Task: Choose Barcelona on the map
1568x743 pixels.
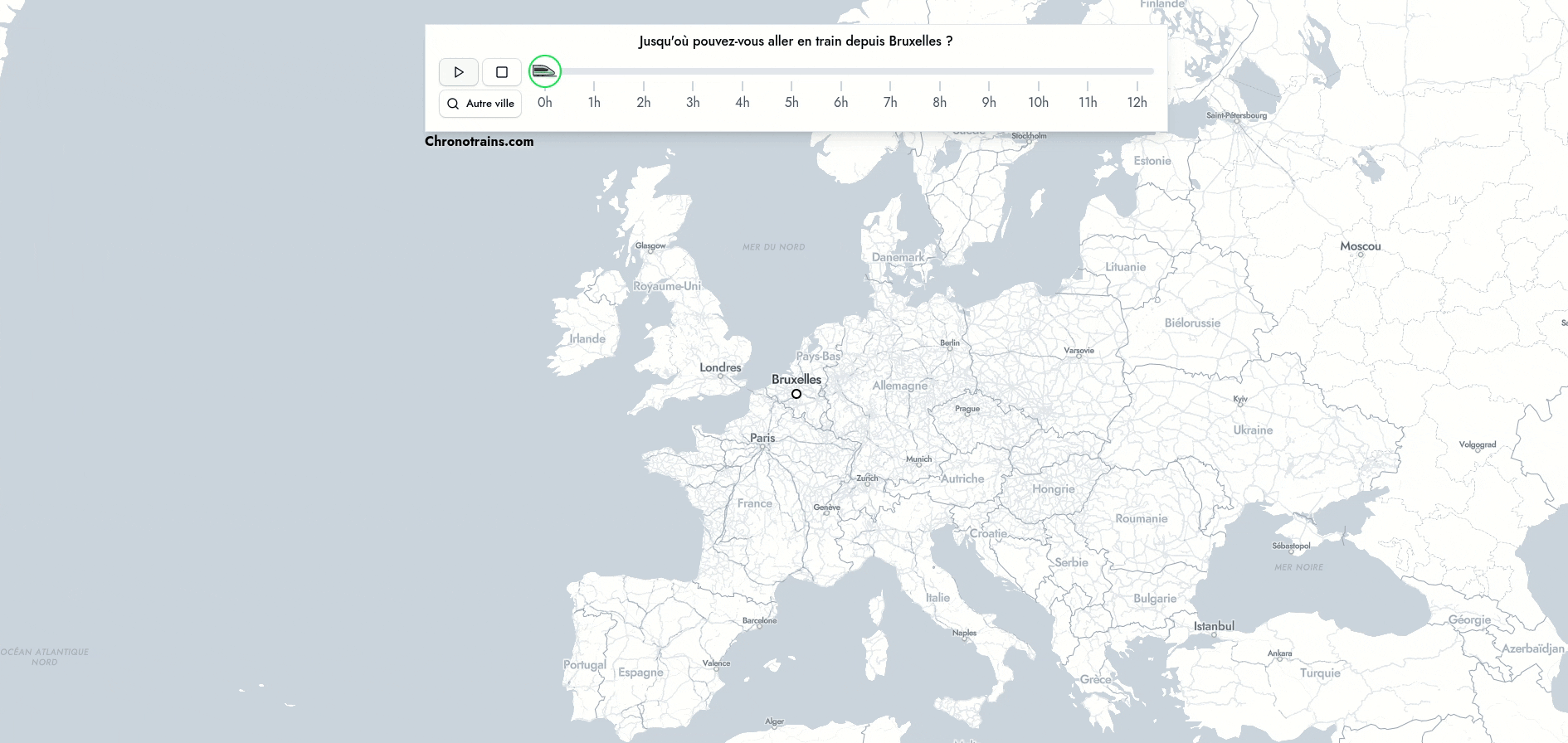Action: click(759, 621)
